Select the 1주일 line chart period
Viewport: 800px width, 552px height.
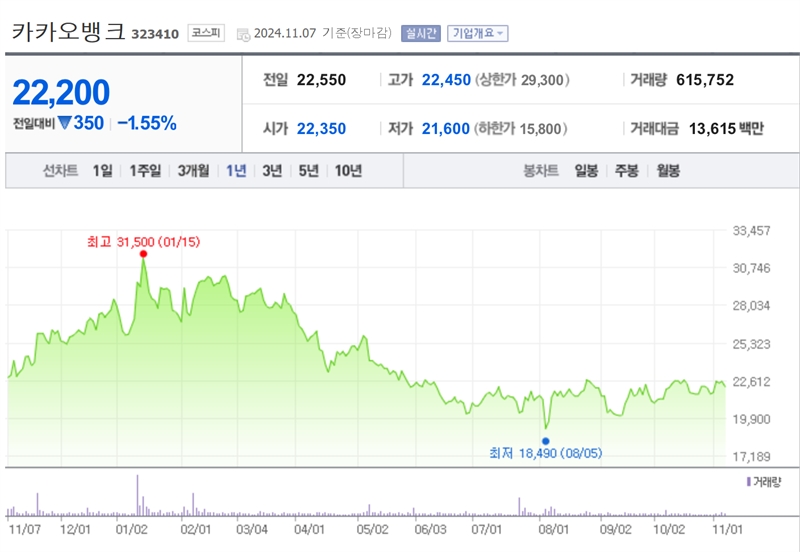tap(145, 170)
